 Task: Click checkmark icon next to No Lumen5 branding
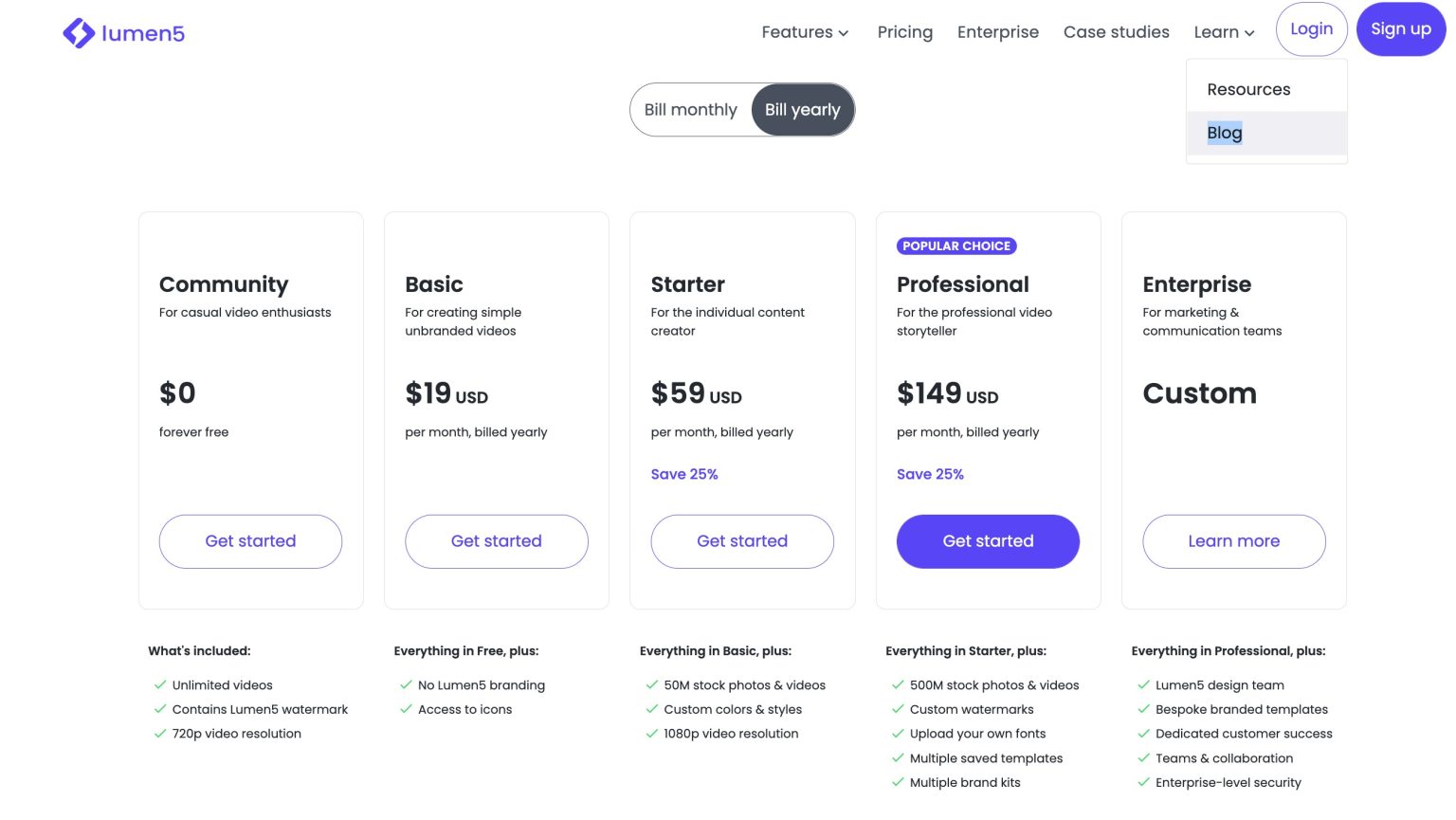tap(406, 684)
